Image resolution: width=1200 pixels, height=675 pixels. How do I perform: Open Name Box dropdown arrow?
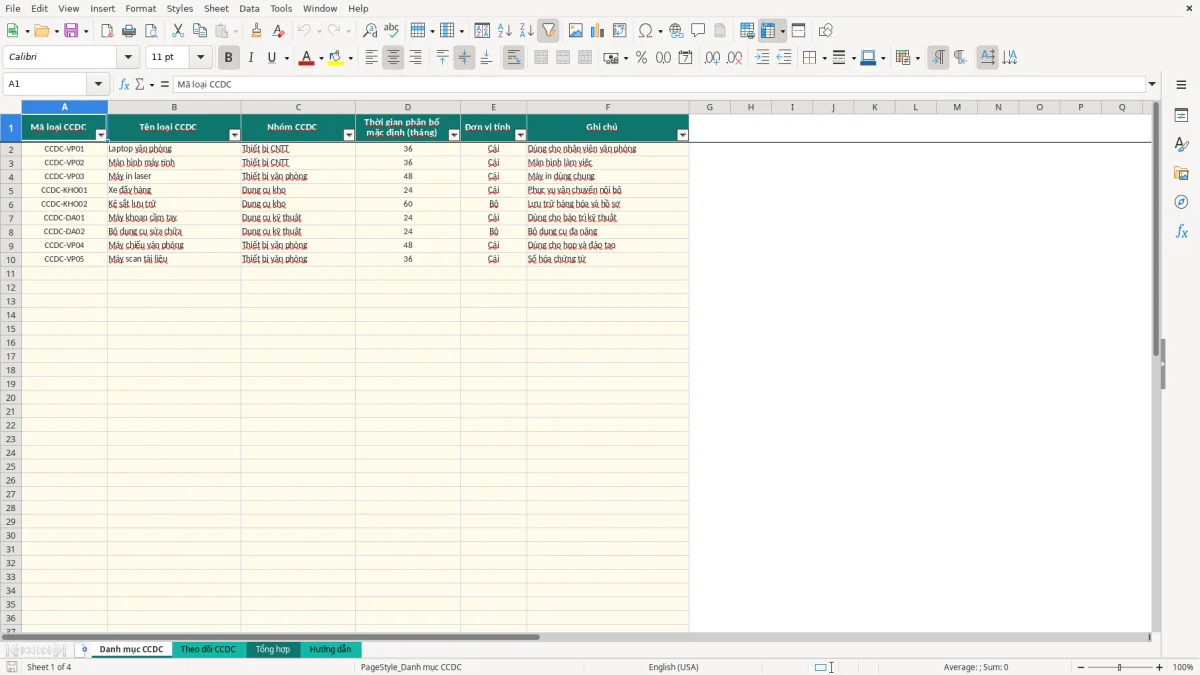(97, 84)
